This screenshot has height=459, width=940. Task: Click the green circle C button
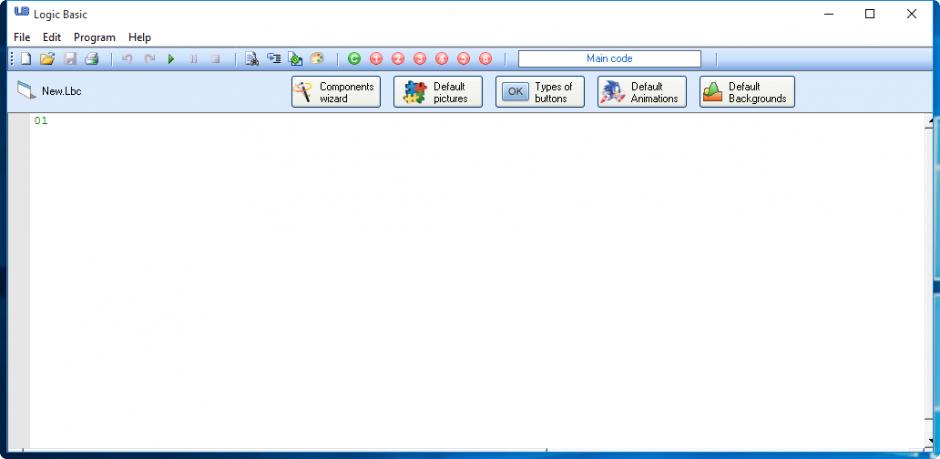coord(354,59)
